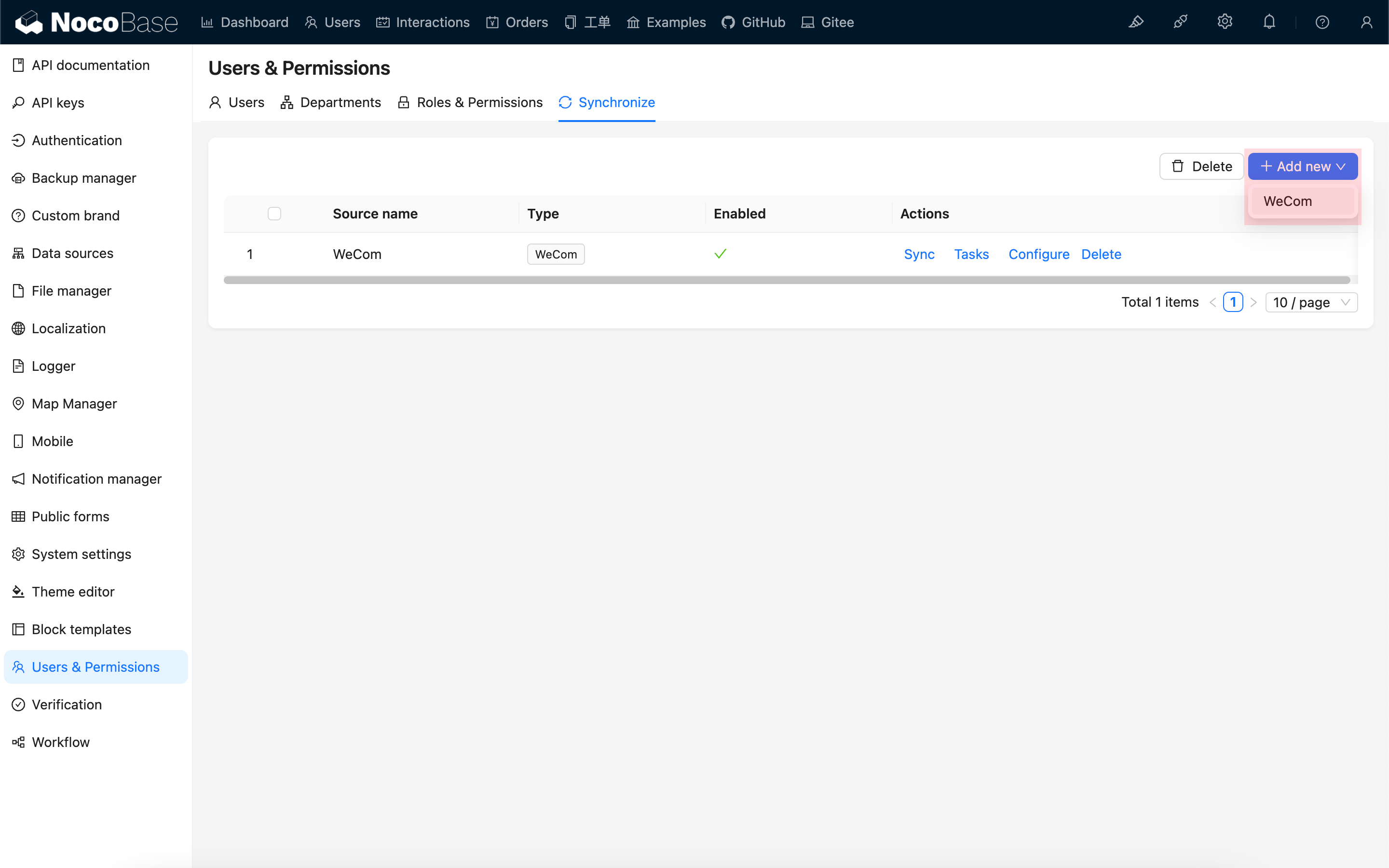Click the UI editor highlighter icon
Image resolution: width=1389 pixels, height=868 pixels.
coord(1136,22)
